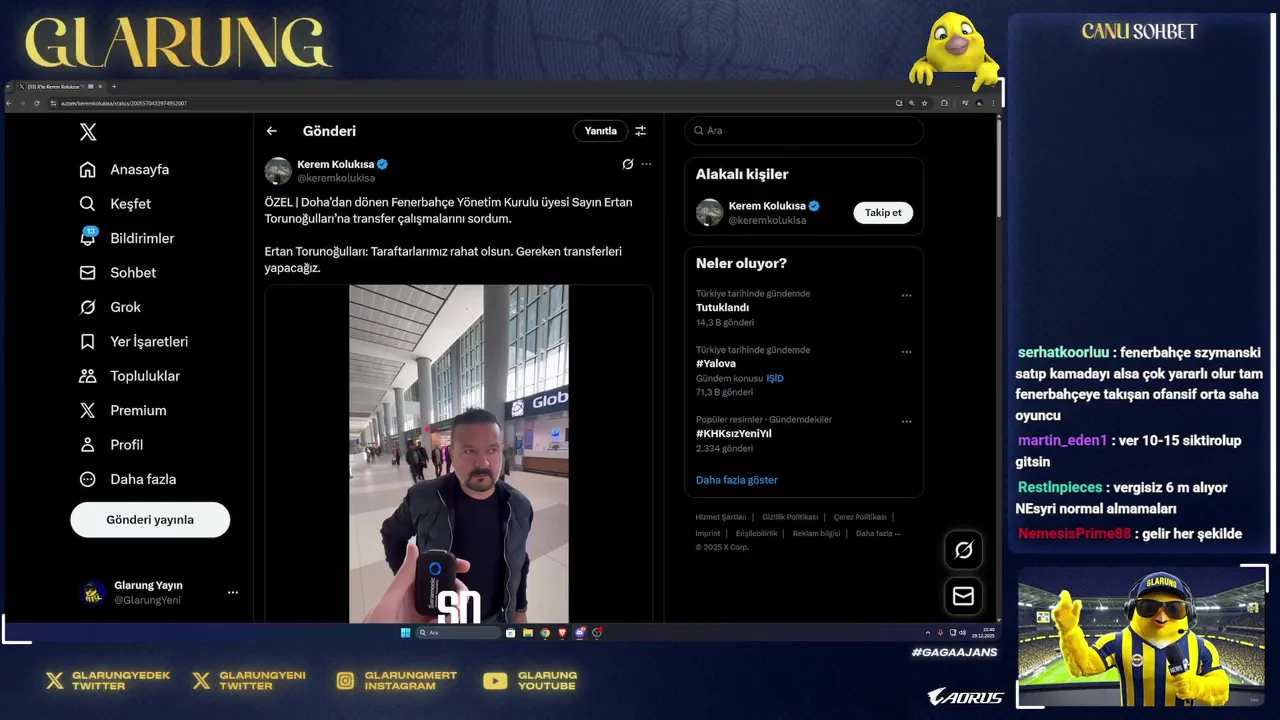Viewport: 1280px width, 720px height.
Task: Open Hizmet Şartları footer link
Action: click(721, 517)
